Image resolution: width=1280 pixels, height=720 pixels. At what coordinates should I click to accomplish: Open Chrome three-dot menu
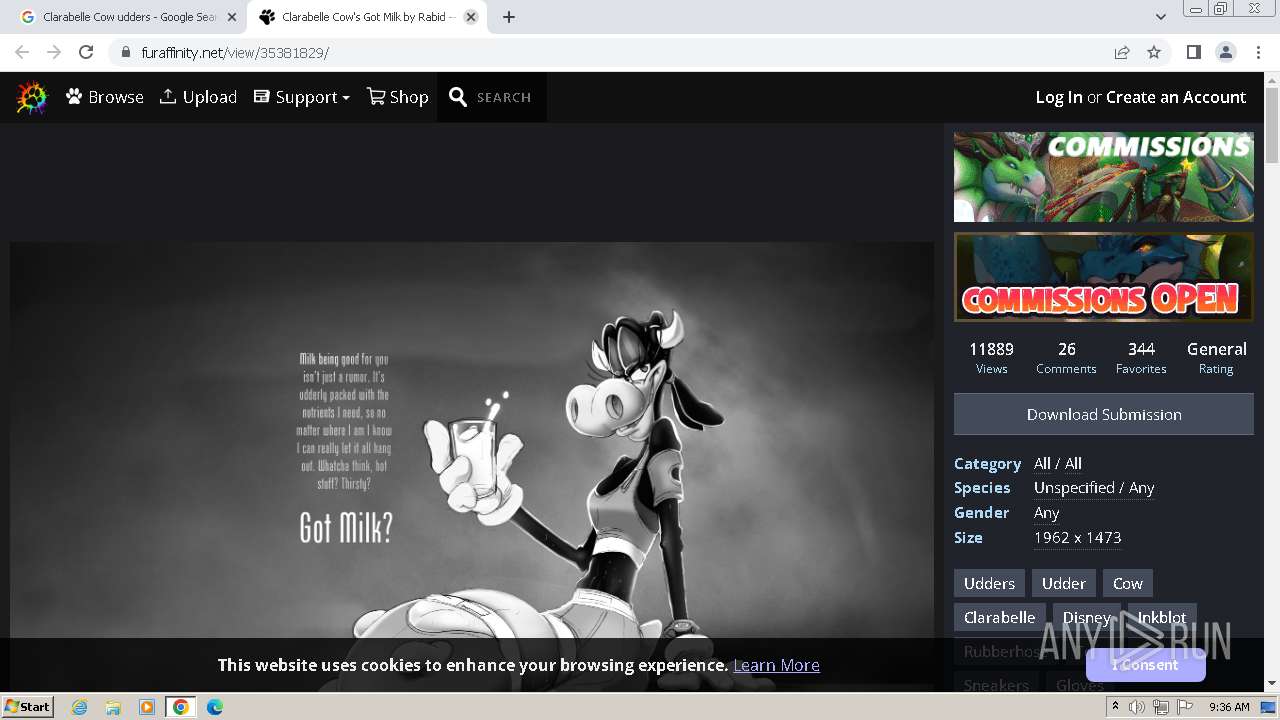point(1258,52)
